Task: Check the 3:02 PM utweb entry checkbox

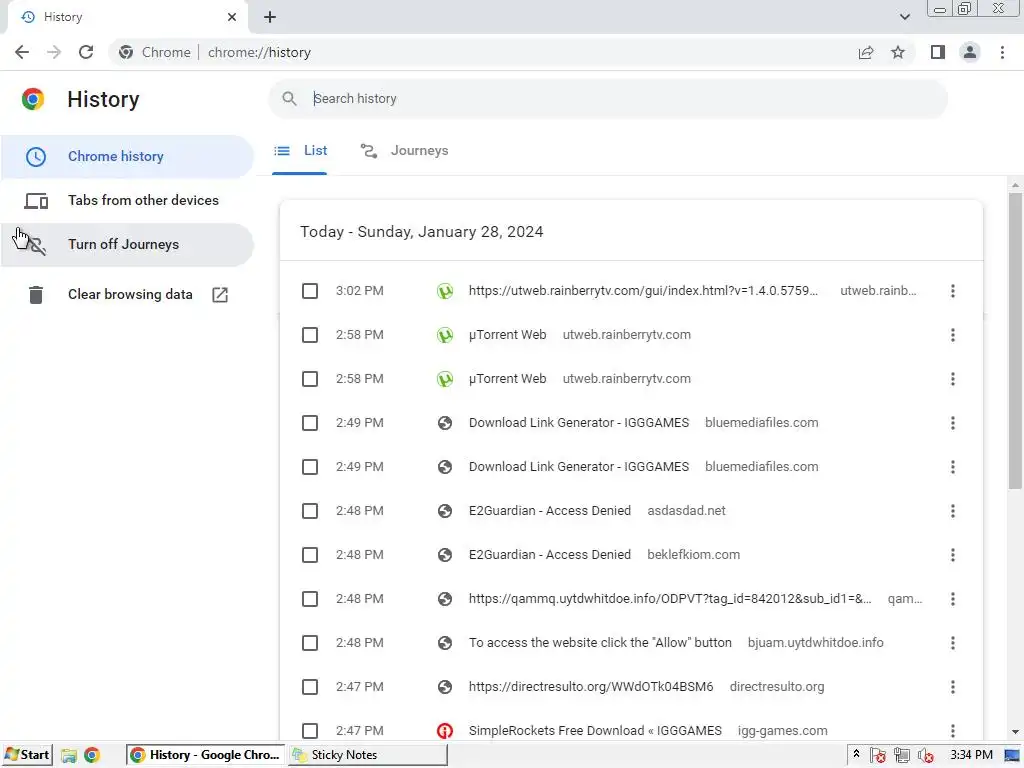Action: click(310, 291)
